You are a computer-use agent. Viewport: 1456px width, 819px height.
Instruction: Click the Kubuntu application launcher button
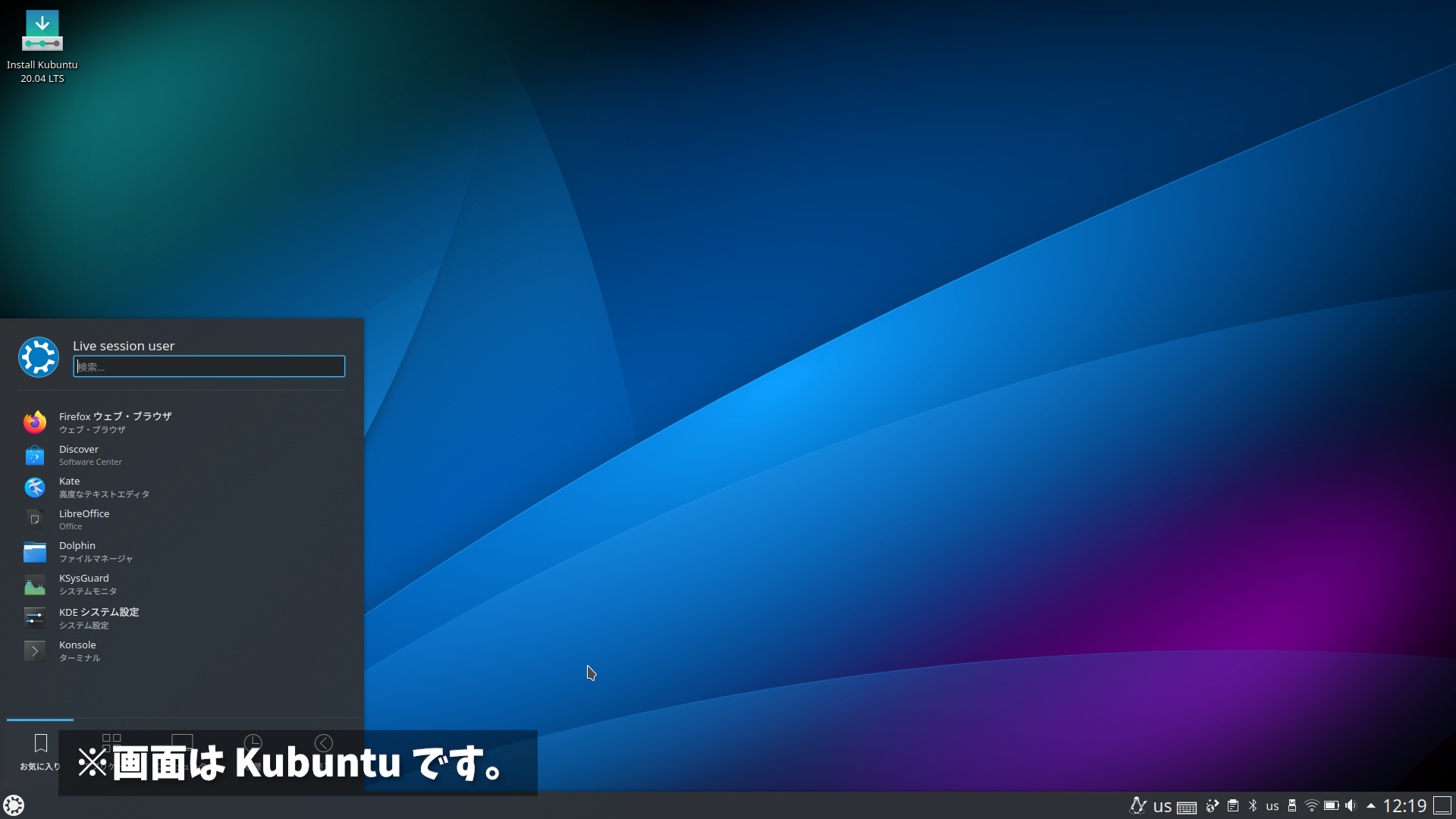(14, 805)
